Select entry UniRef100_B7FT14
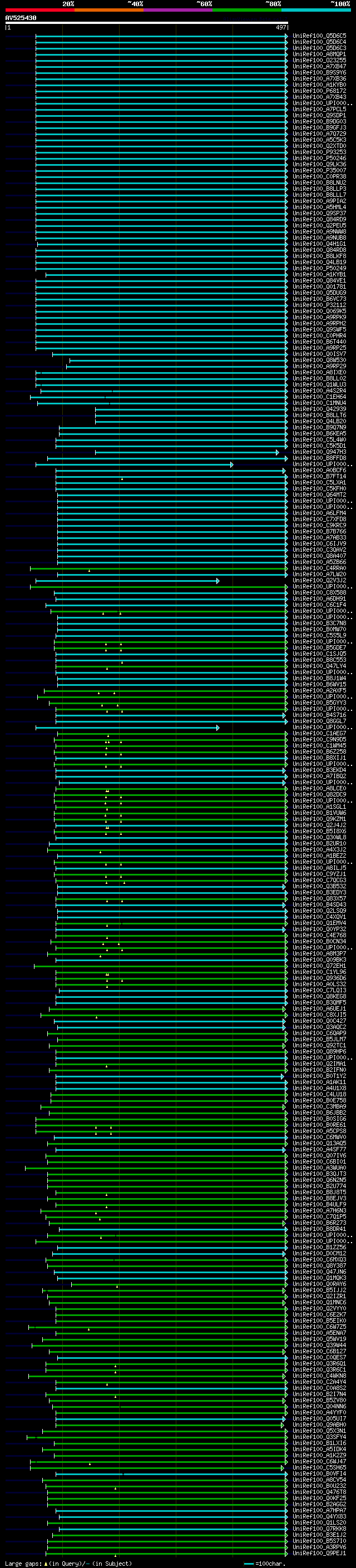This screenshot has height=1568, width=356. (x=319, y=477)
